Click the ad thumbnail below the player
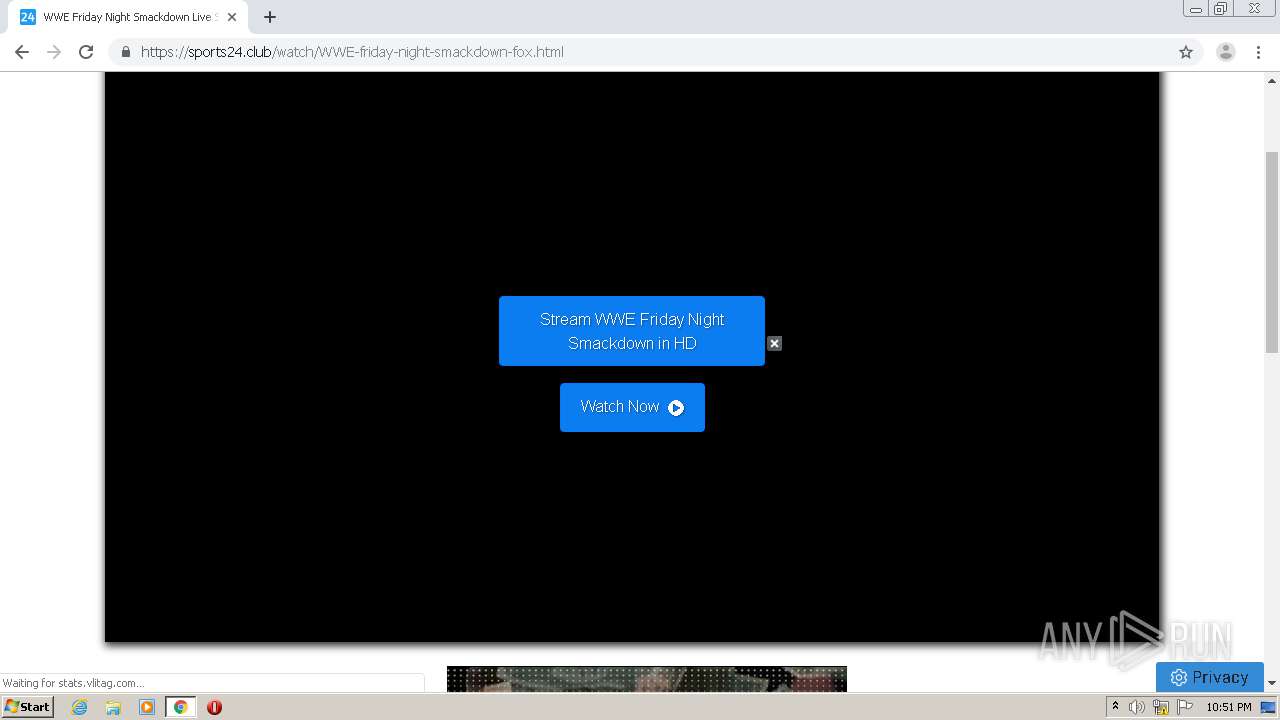The image size is (1280, 720). (647, 679)
